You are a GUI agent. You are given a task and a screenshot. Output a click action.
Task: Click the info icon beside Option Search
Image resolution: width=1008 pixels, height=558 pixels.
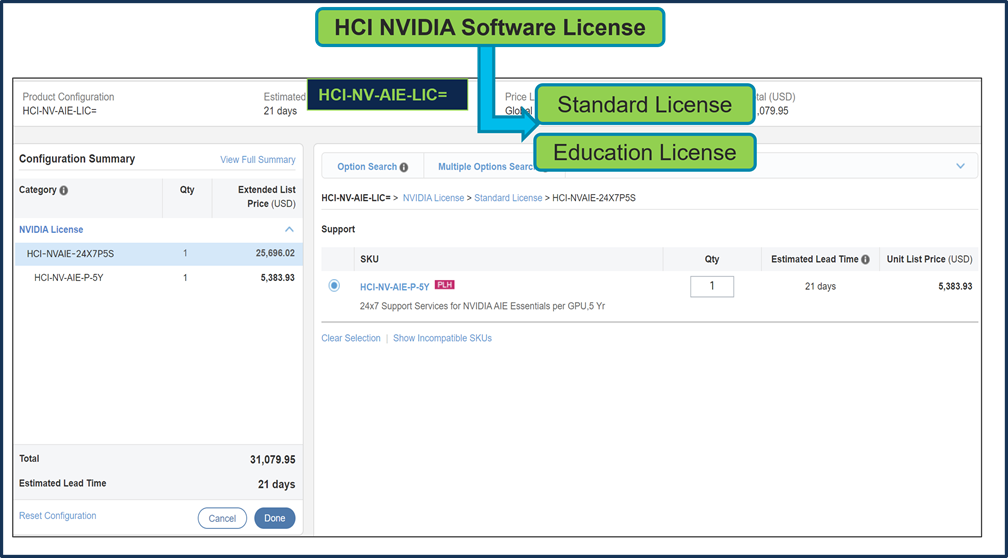point(404,167)
